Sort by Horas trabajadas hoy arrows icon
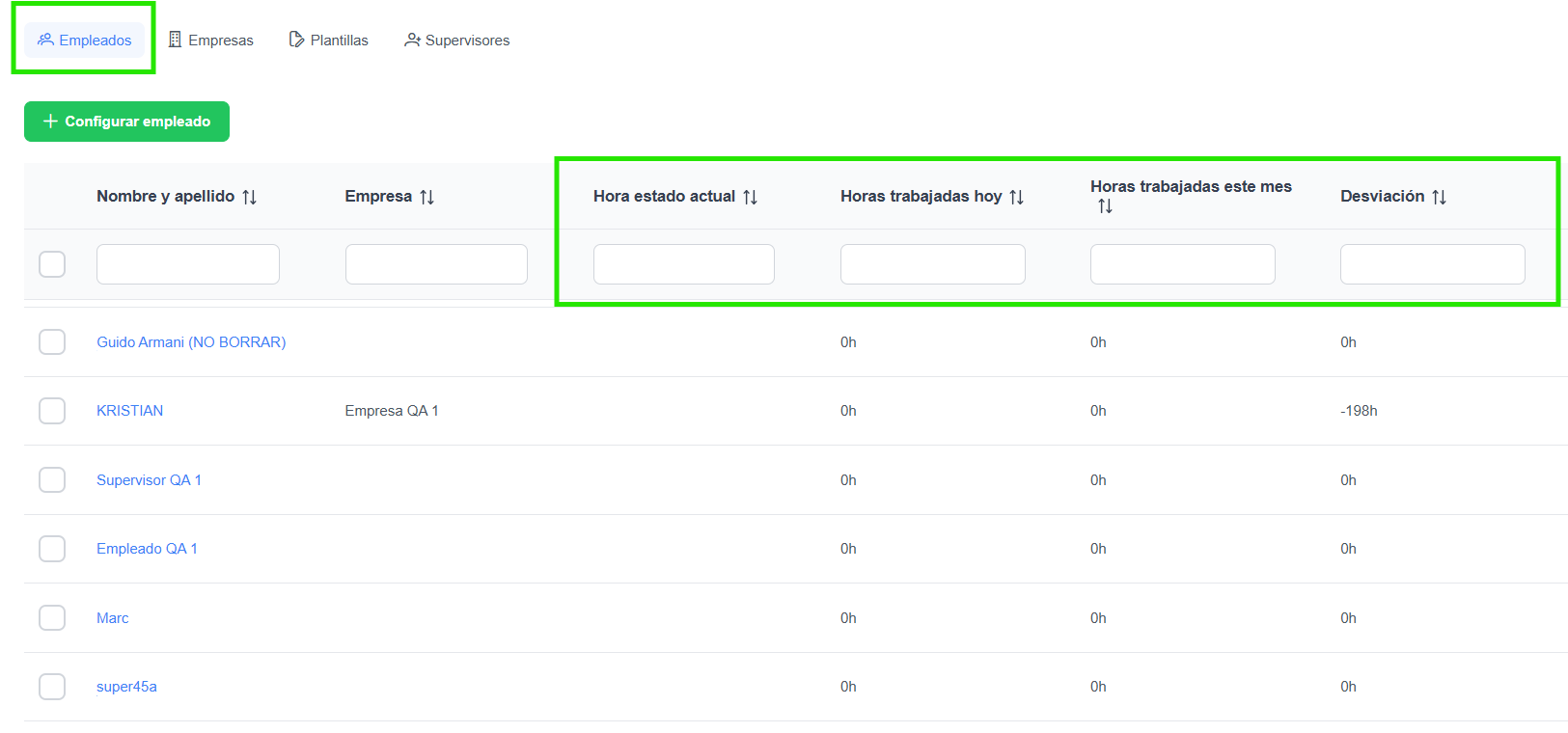This screenshot has width=1568, height=733. [x=1017, y=197]
